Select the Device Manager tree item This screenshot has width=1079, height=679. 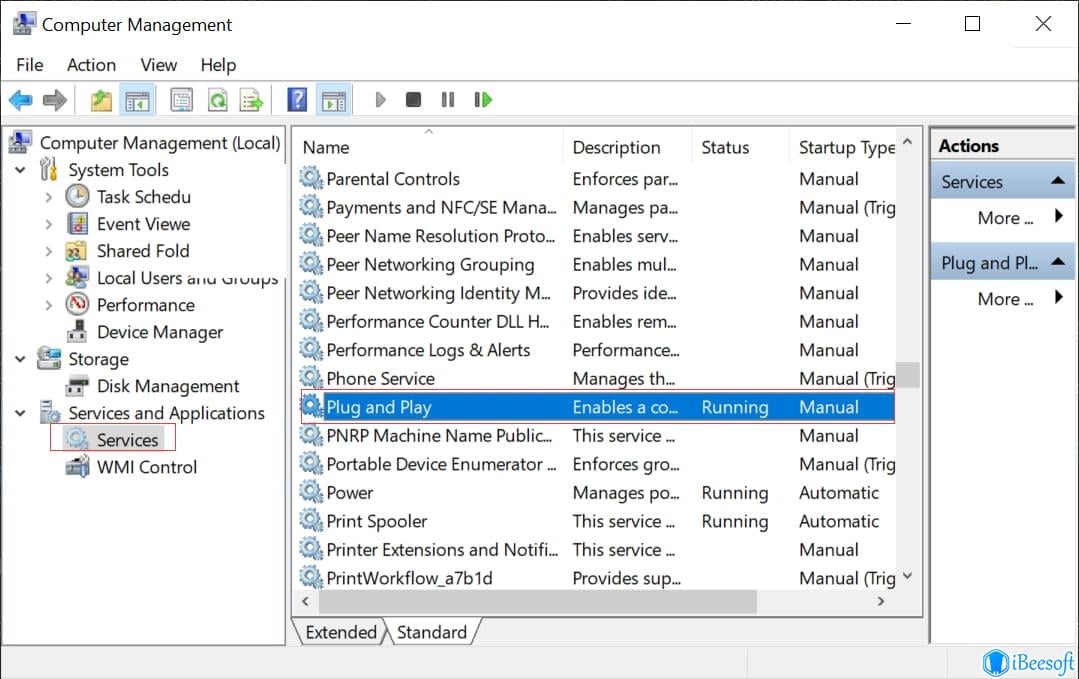160,332
